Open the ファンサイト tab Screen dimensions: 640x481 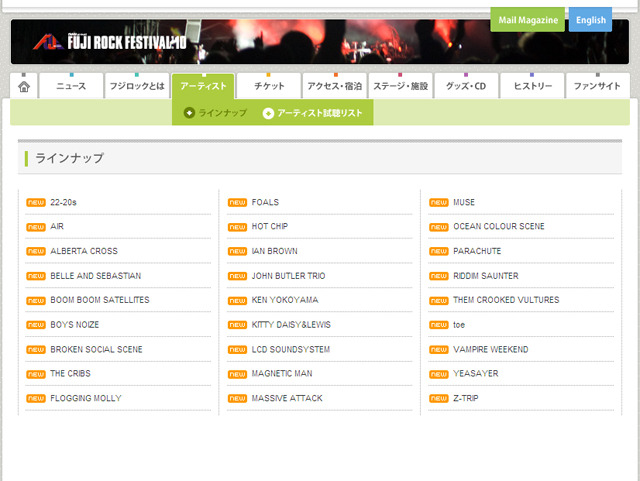tap(597, 86)
